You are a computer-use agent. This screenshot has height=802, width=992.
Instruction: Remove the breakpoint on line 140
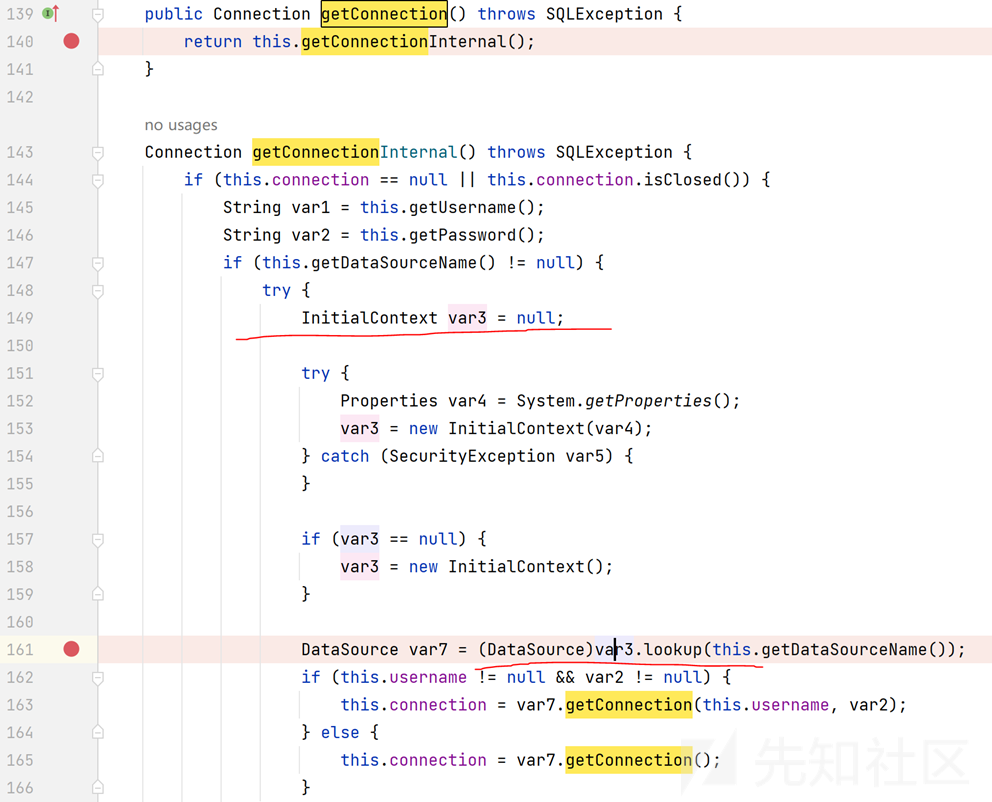pyautogui.click(x=71, y=41)
